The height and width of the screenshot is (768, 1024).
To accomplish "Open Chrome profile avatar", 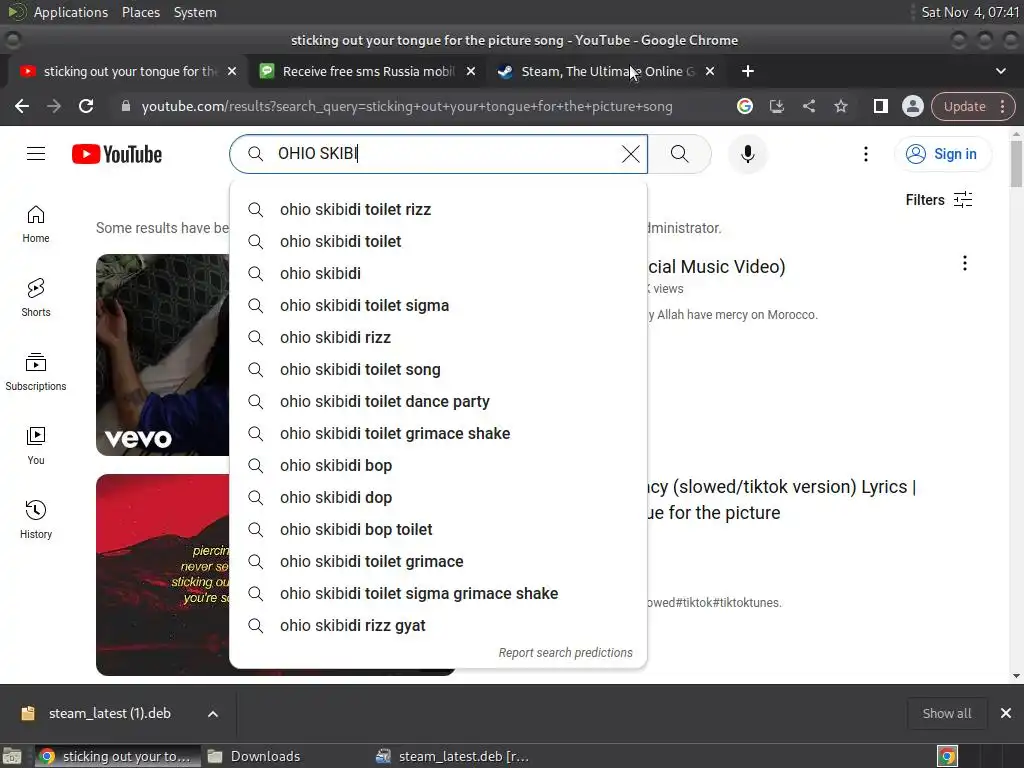I will (912, 106).
